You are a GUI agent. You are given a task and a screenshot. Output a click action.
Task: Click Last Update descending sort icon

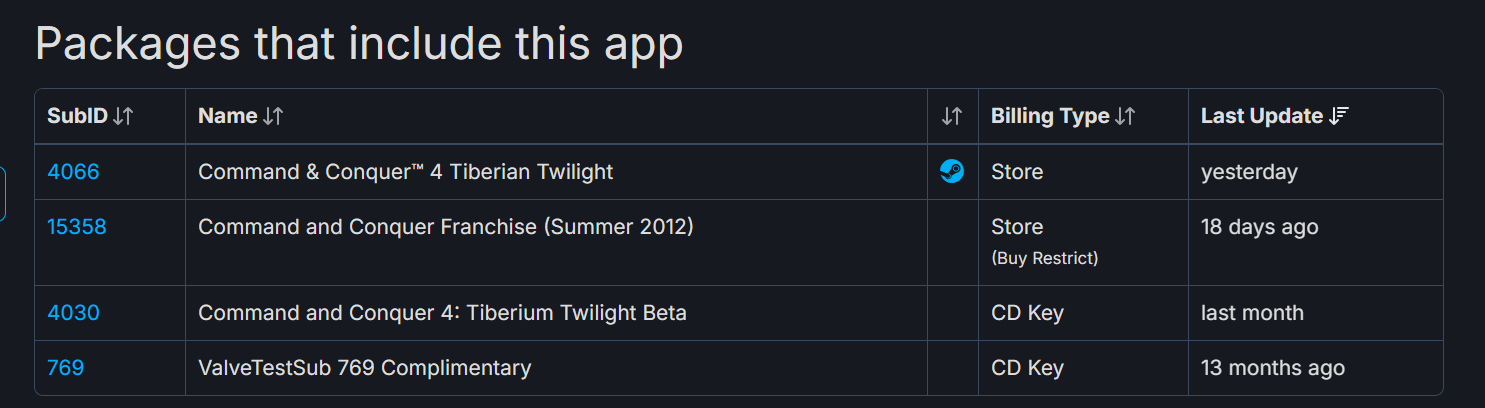pyautogui.click(x=1339, y=116)
